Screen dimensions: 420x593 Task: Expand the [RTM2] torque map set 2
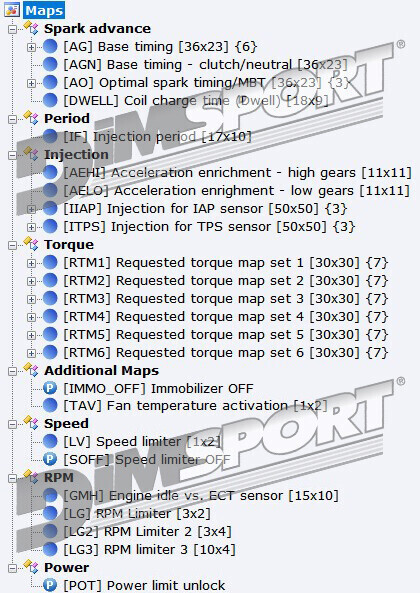coord(31,282)
